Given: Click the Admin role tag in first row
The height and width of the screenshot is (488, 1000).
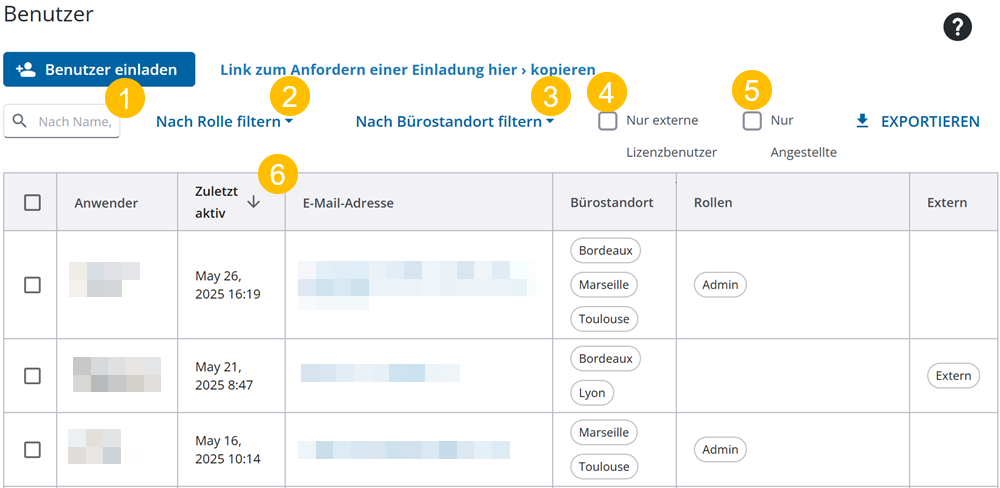Looking at the screenshot, I should point(720,285).
